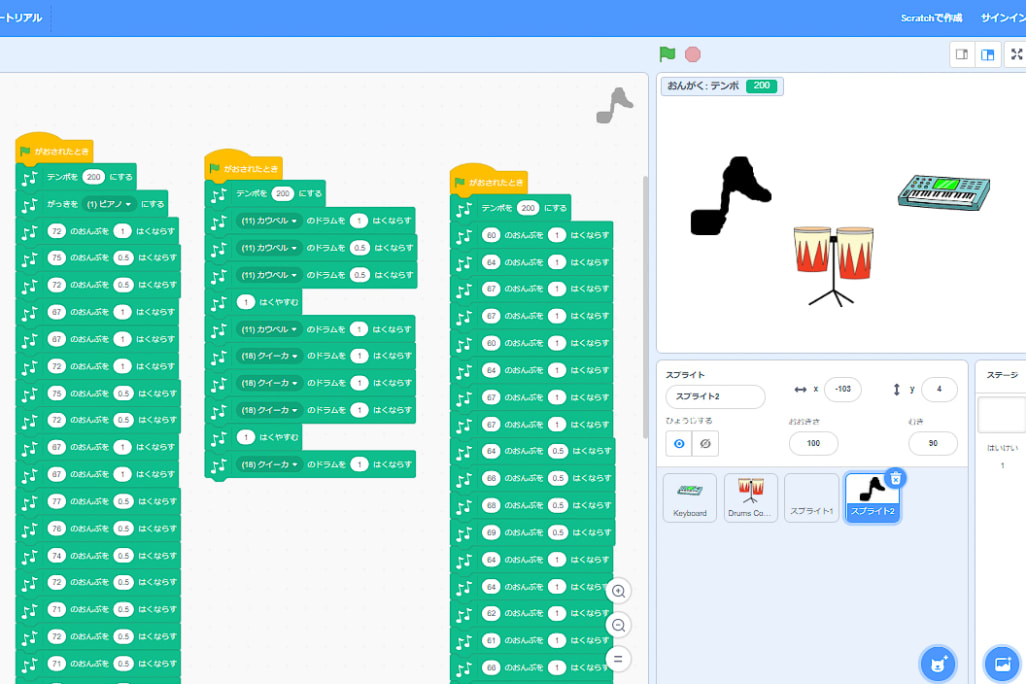Hide the sprite with crossed-eye toggle

coord(705,443)
